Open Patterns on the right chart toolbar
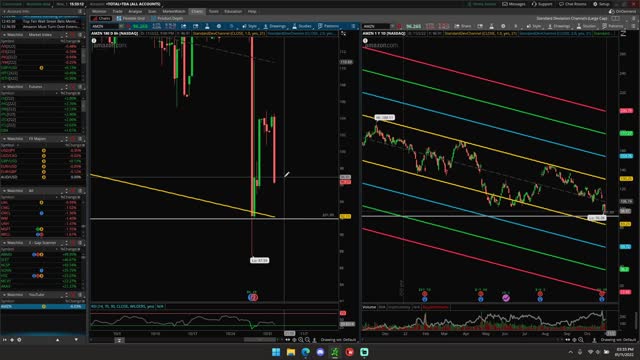This screenshot has height=360, width=640. 613,26
